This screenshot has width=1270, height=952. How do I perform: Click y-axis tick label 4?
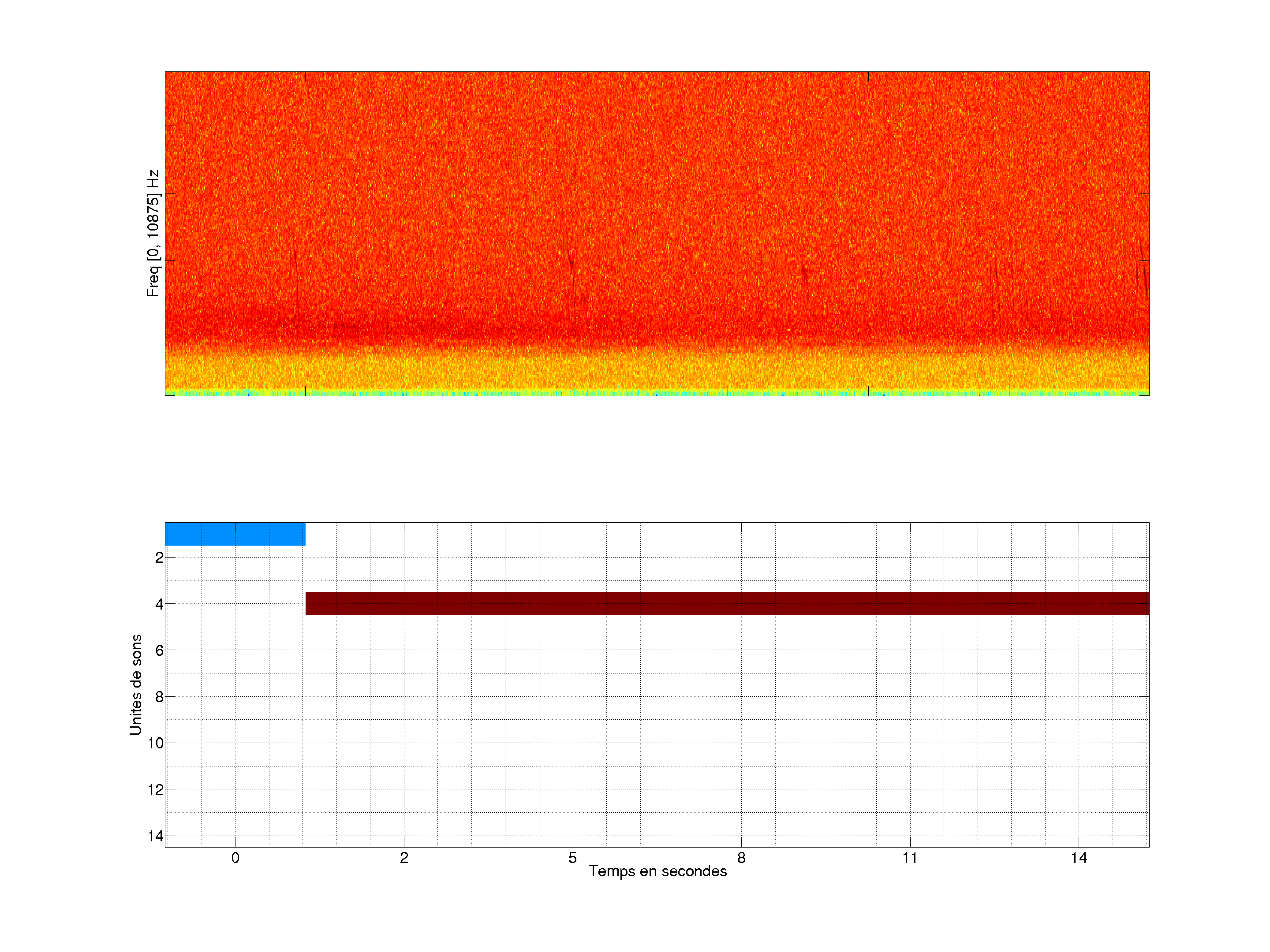point(159,604)
